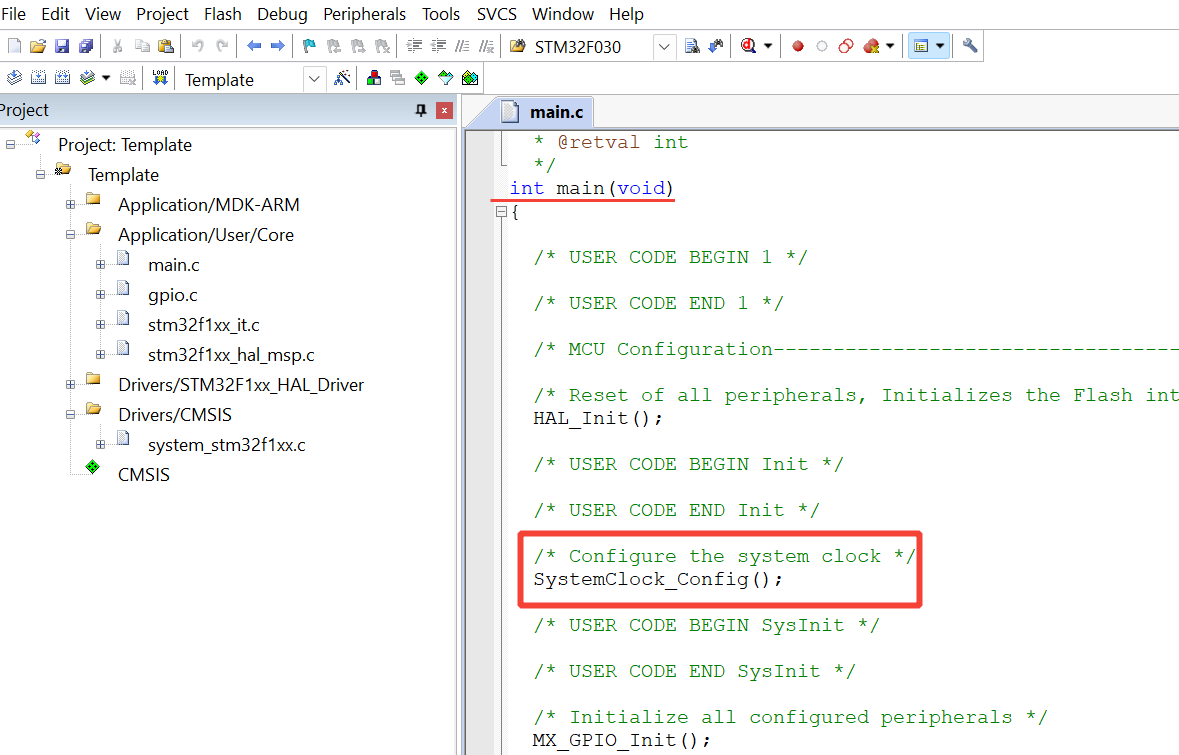The width and height of the screenshot is (1179, 755).
Task: Click the Paste clipboard icon
Action: tap(165, 46)
